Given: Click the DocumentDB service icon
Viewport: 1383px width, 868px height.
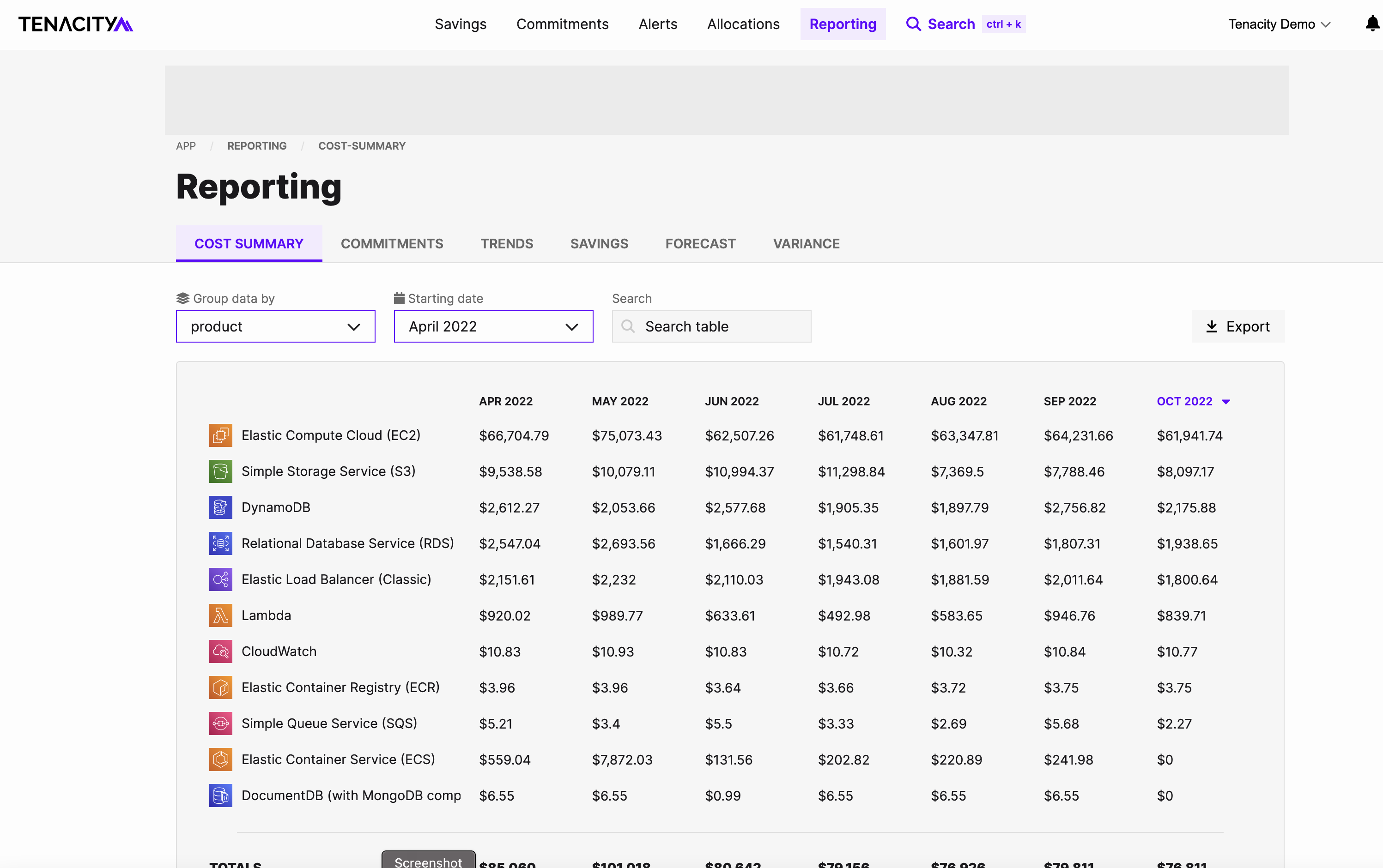Looking at the screenshot, I should [220, 796].
